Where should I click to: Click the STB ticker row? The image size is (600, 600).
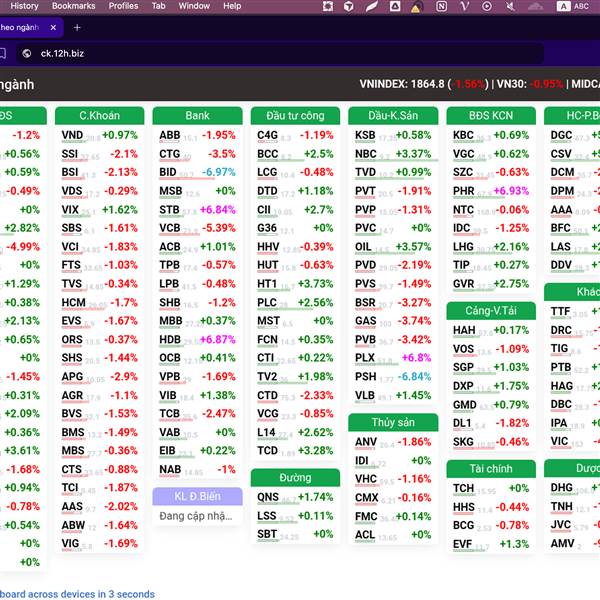pyautogui.click(x=197, y=210)
